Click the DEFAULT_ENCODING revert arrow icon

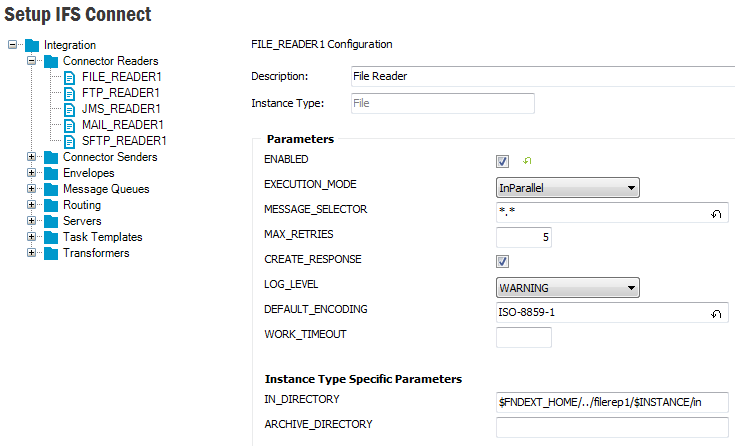pyautogui.click(x=717, y=314)
